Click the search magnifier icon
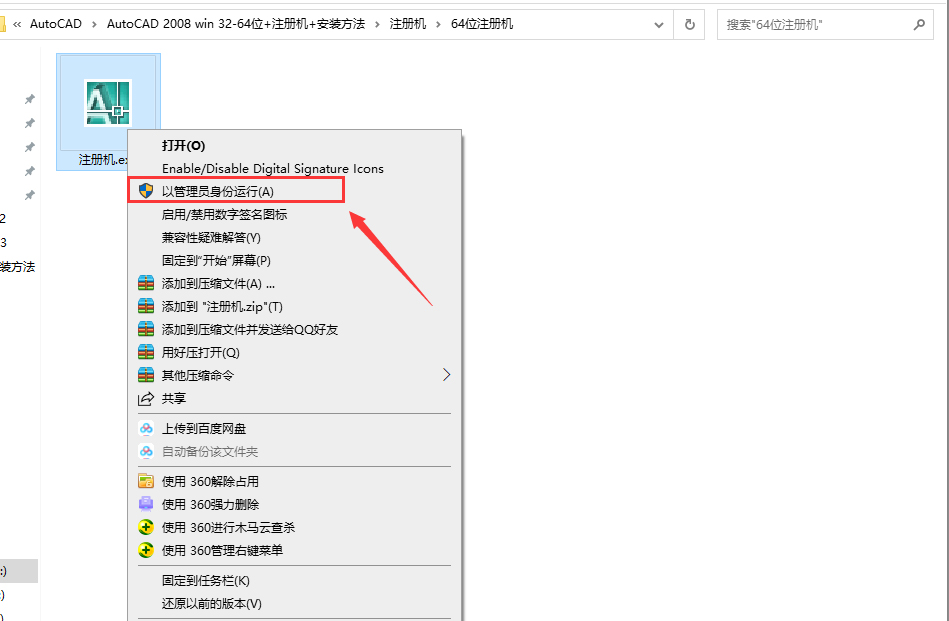 [x=919, y=25]
